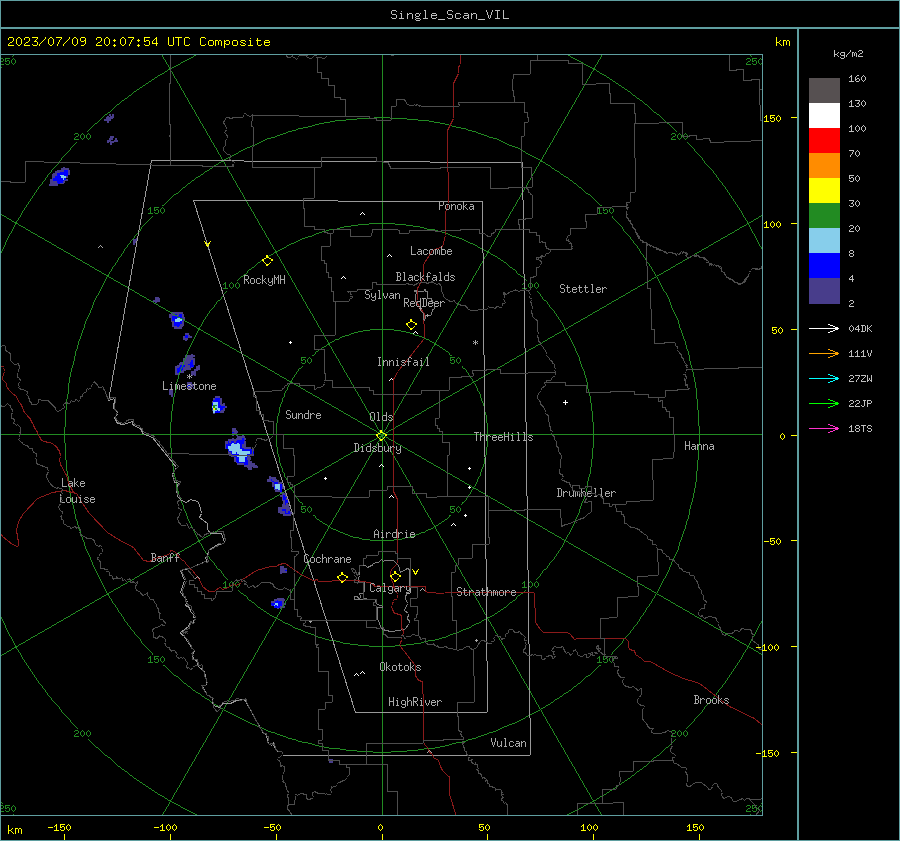This screenshot has width=900, height=841.
Task: Click the 04DK legend text
Action: point(860,328)
